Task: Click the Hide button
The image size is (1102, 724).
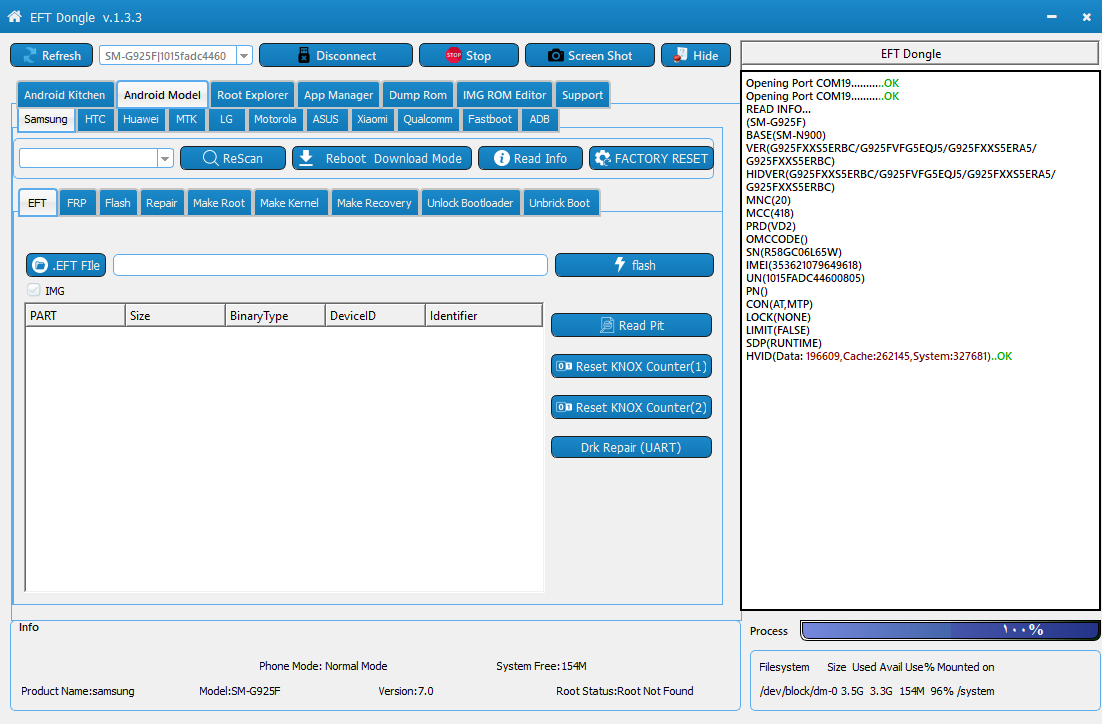Action: (x=696, y=56)
